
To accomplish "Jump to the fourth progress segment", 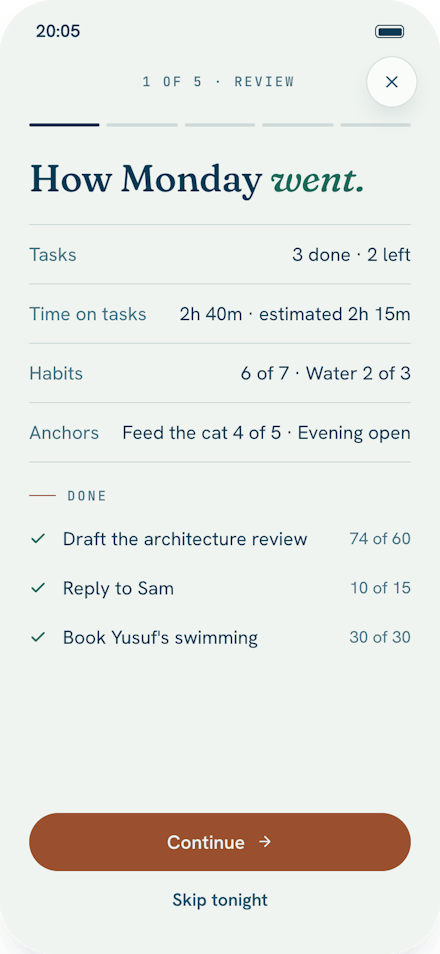I will pyautogui.click(x=298, y=125).
